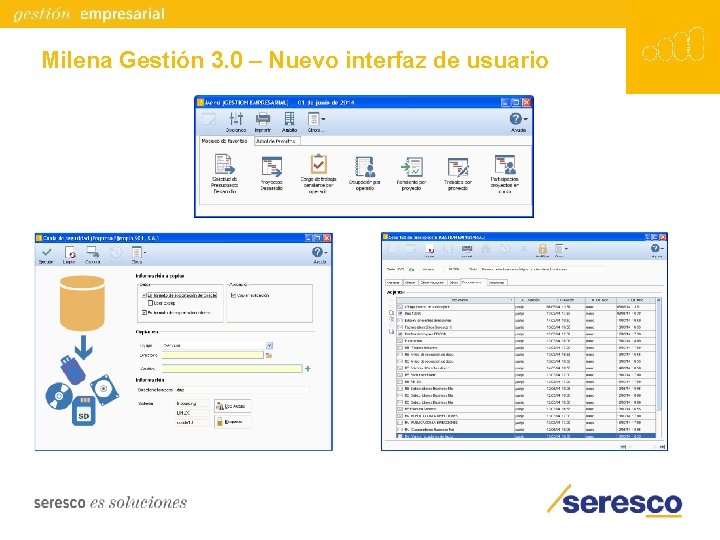Toggle the first checkbox in Datos group
The height and width of the screenshot is (540, 720).
[x=145, y=295]
